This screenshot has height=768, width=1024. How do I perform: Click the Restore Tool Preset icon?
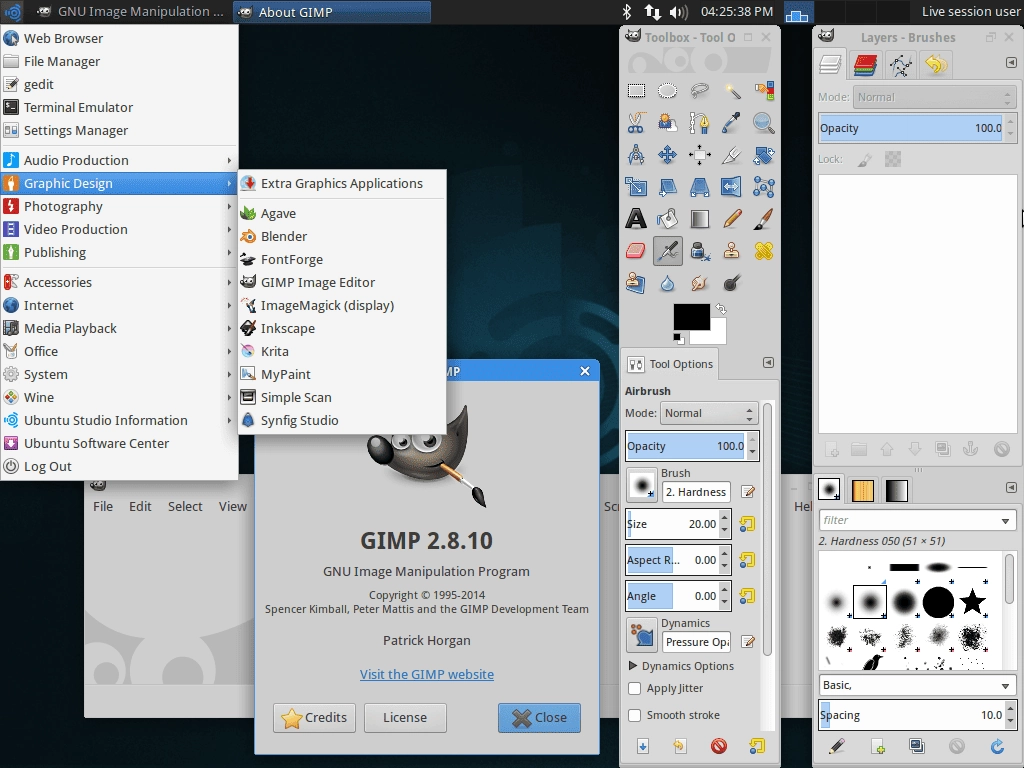[680, 746]
